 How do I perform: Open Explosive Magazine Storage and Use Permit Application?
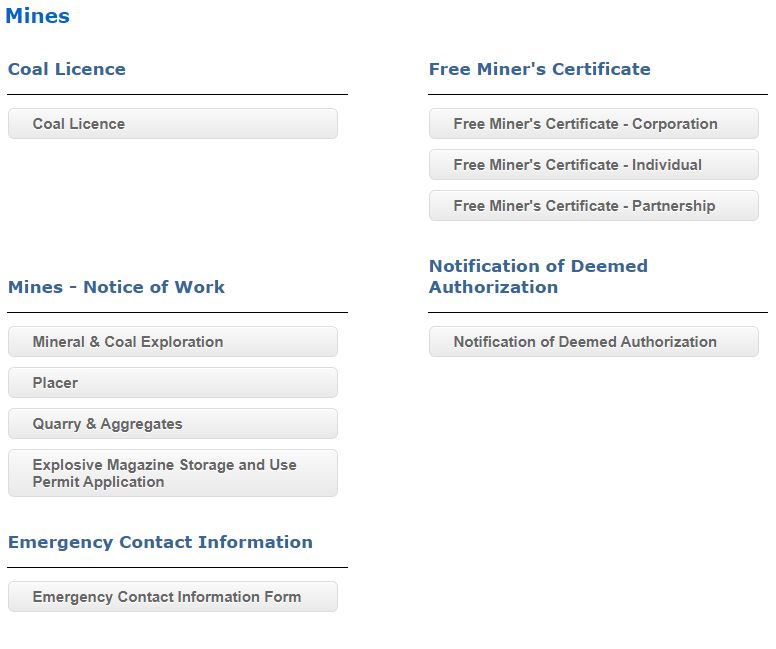pos(173,473)
